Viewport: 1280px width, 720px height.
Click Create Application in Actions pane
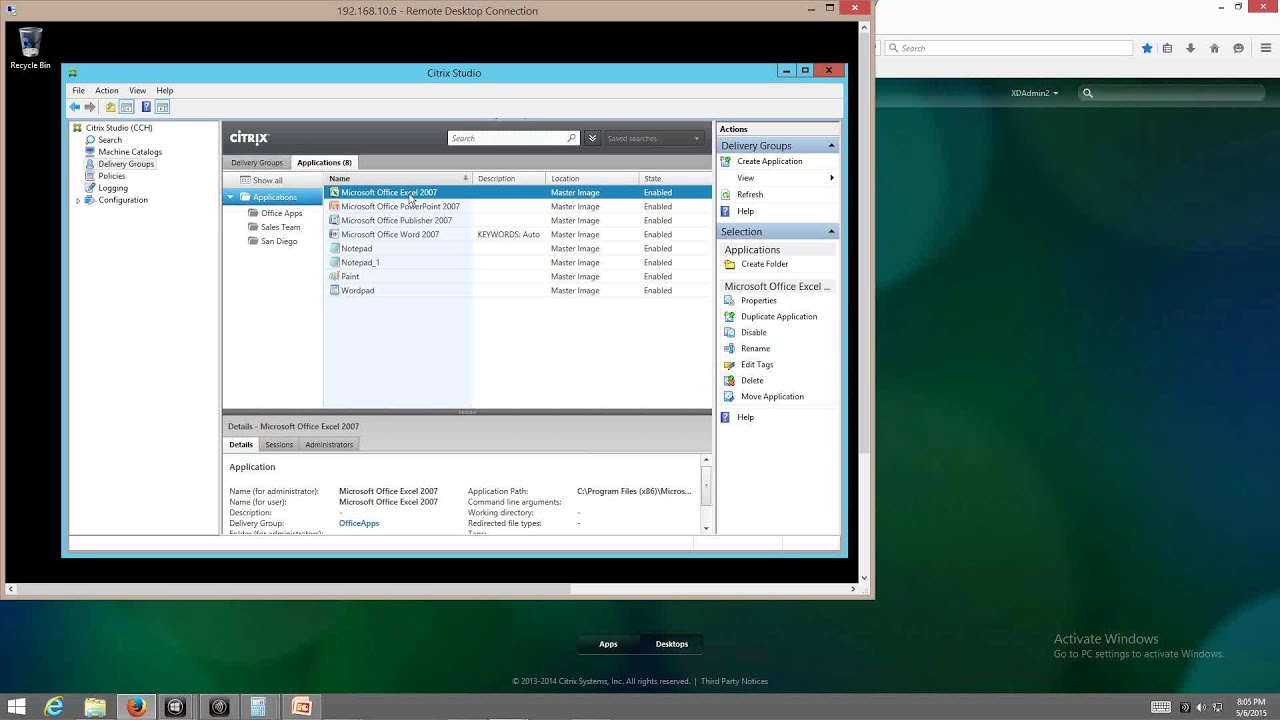[769, 162]
